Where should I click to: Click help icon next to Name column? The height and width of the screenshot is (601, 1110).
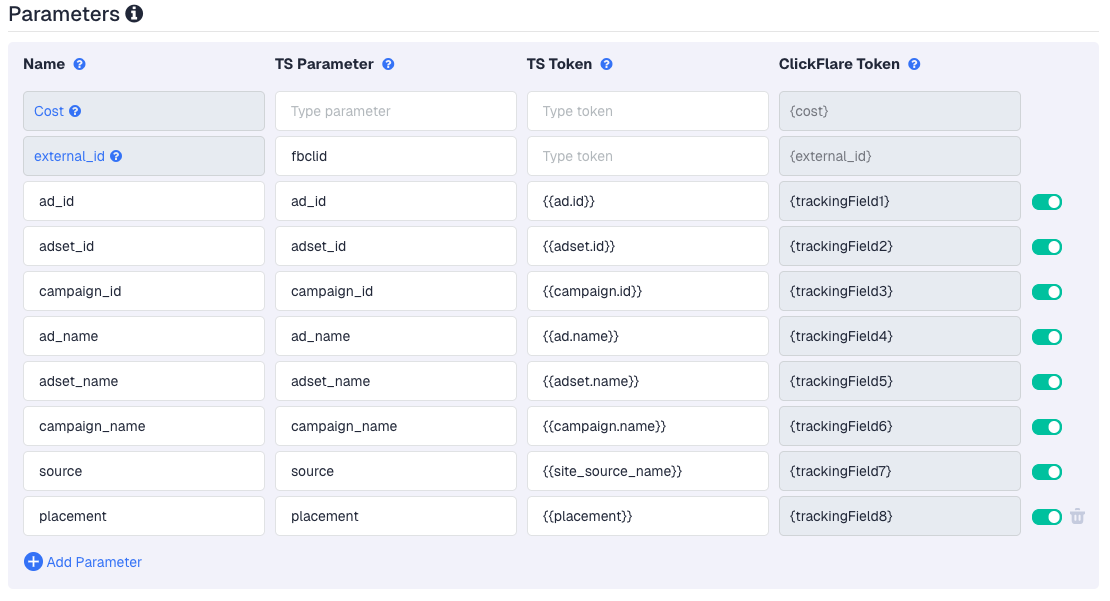(80, 64)
